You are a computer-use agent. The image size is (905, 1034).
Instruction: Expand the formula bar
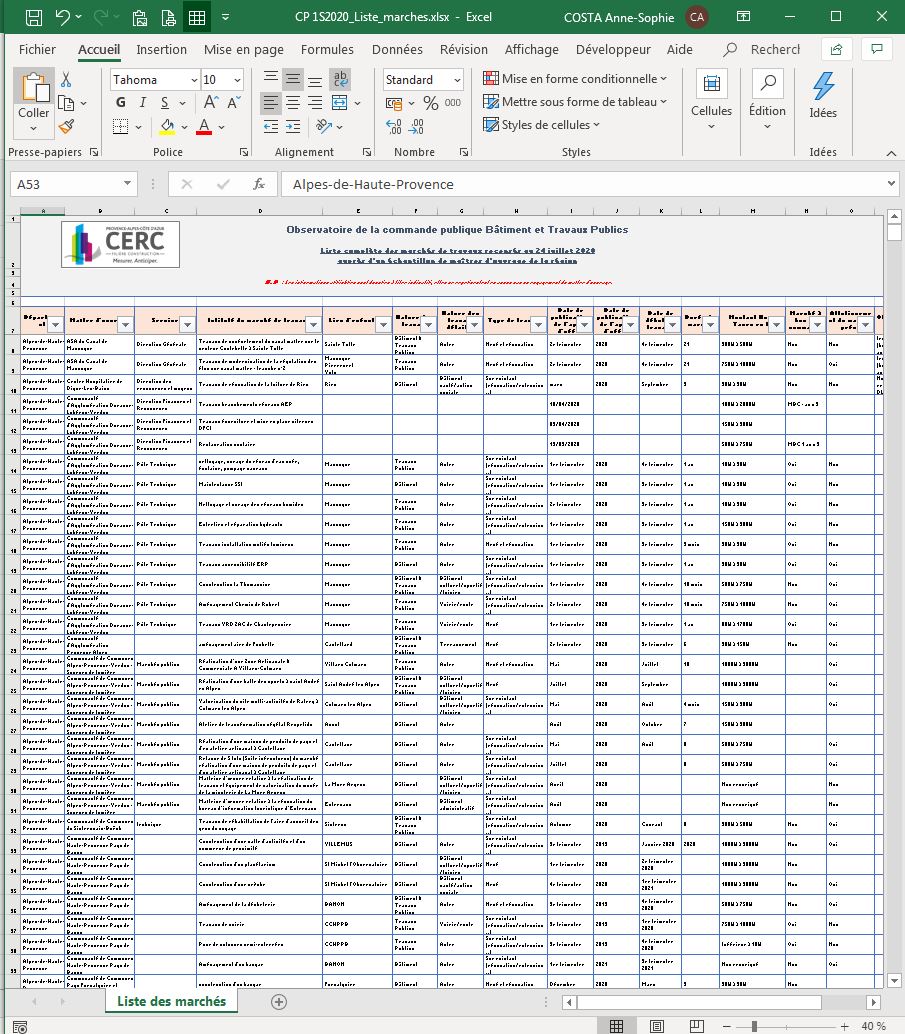point(892,184)
